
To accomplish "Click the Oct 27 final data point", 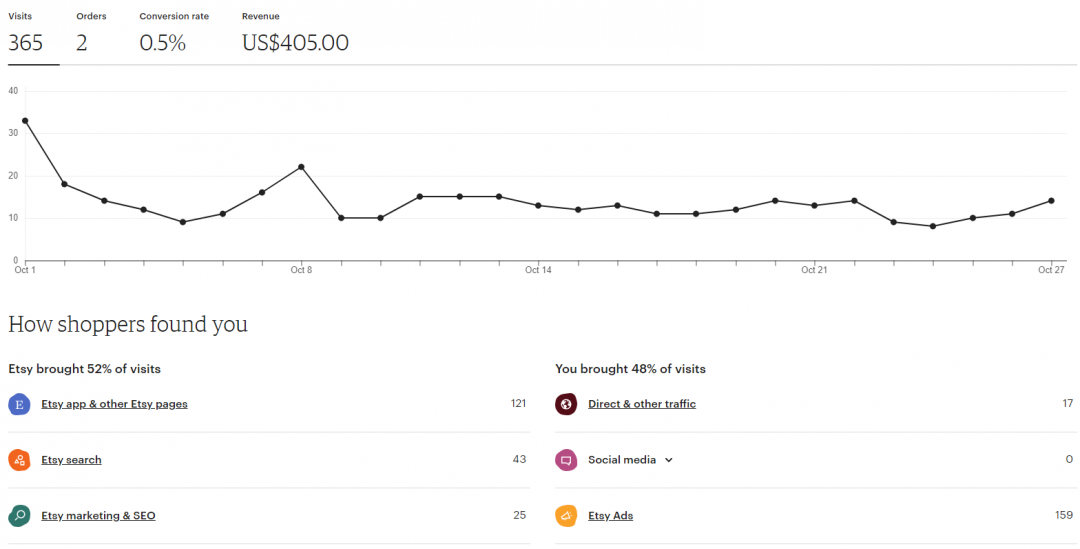I will point(1051,201).
